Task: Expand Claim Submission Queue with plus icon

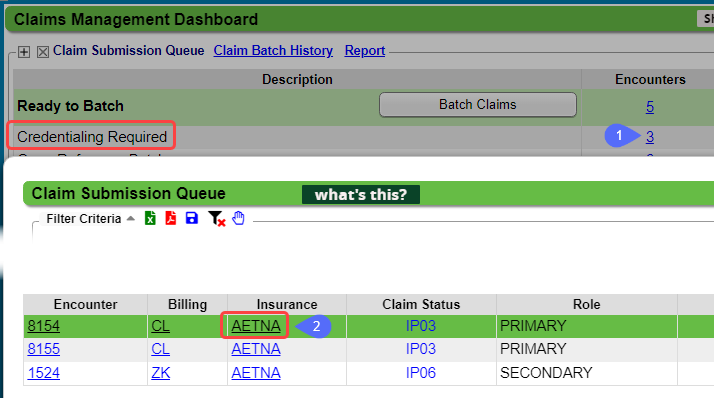Action: (x=24, y=52)
